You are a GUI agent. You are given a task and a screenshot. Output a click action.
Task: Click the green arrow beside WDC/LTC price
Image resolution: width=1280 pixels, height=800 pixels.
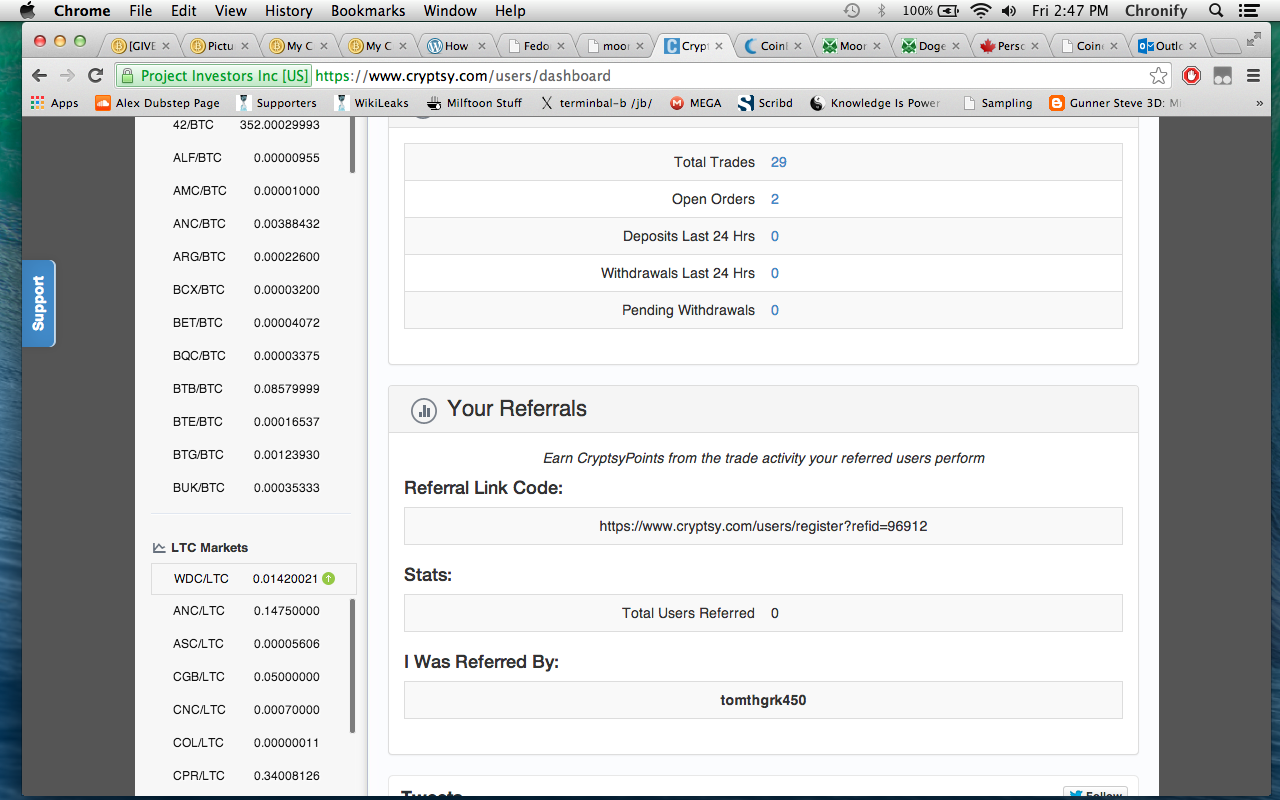[x=329, y=578]
